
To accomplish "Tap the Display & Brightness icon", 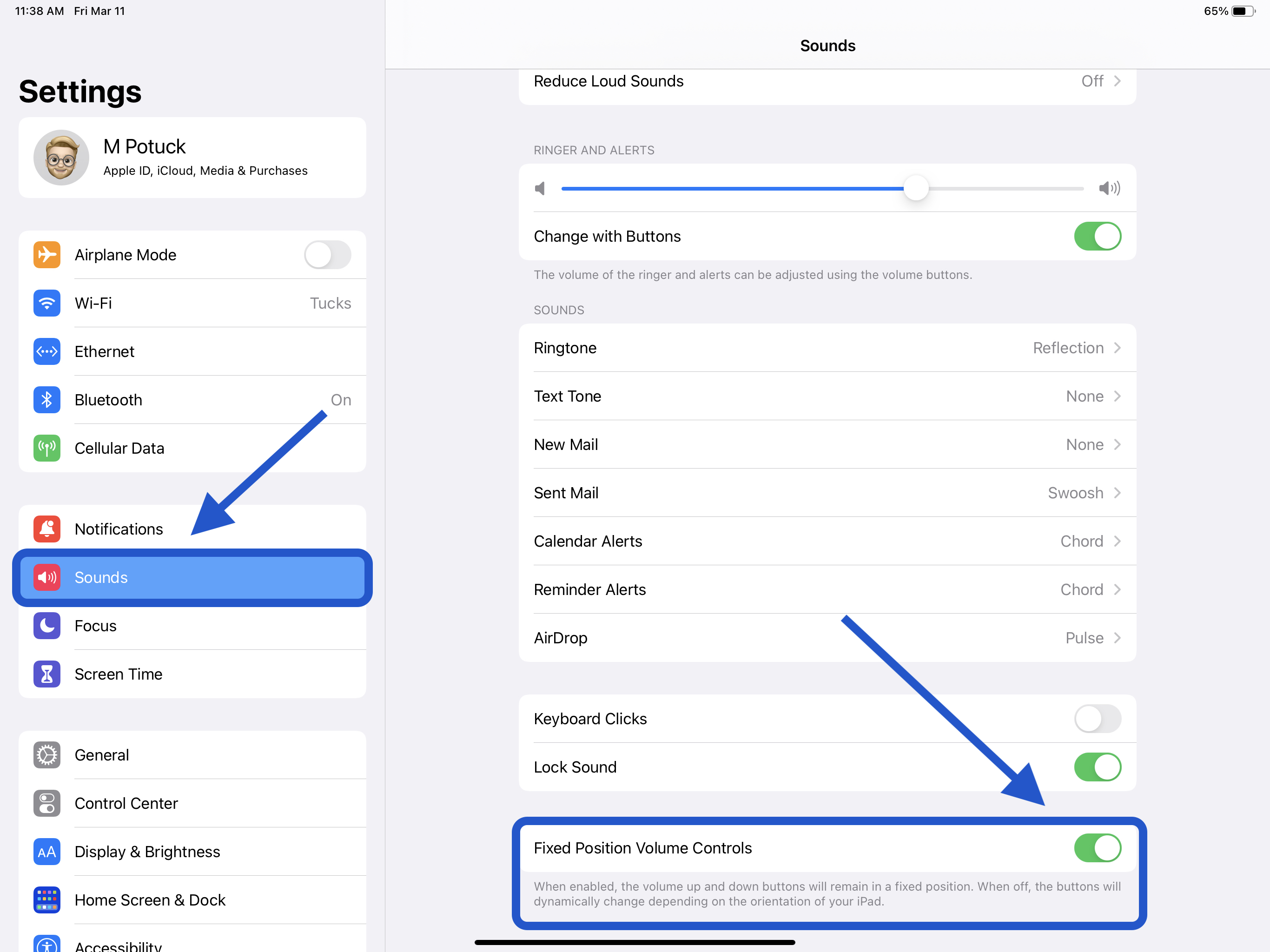I will (47, 851).
